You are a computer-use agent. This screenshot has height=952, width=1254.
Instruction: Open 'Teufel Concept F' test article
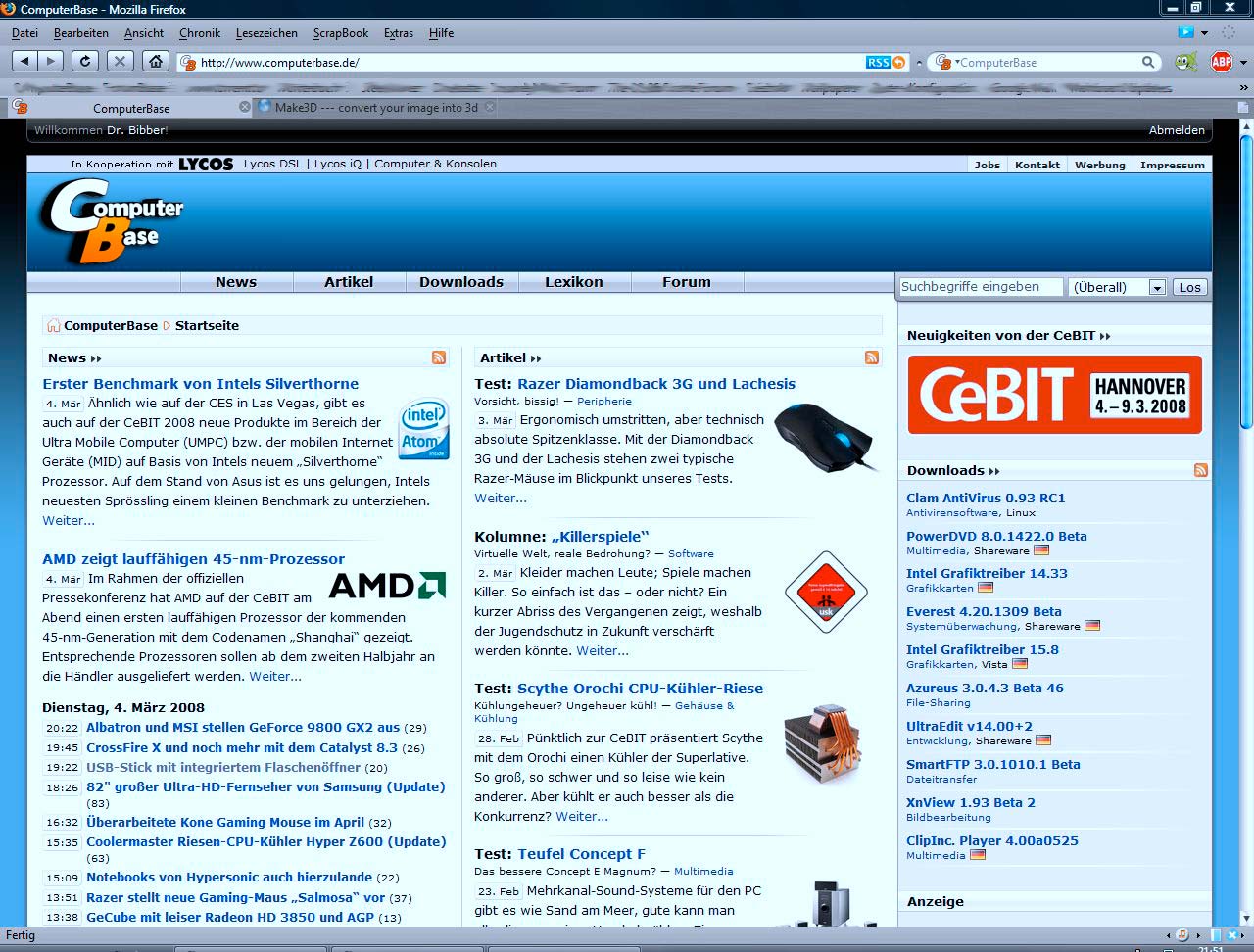click(581, 854)
